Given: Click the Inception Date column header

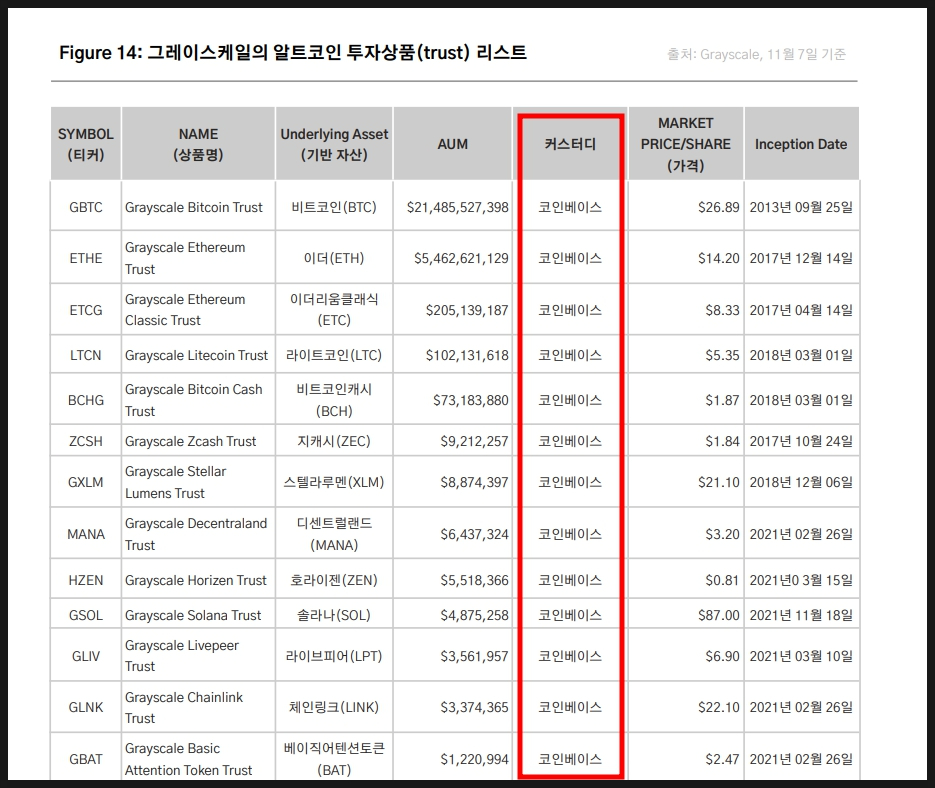Looking at the screenshot, I should [x=801, y=144].
